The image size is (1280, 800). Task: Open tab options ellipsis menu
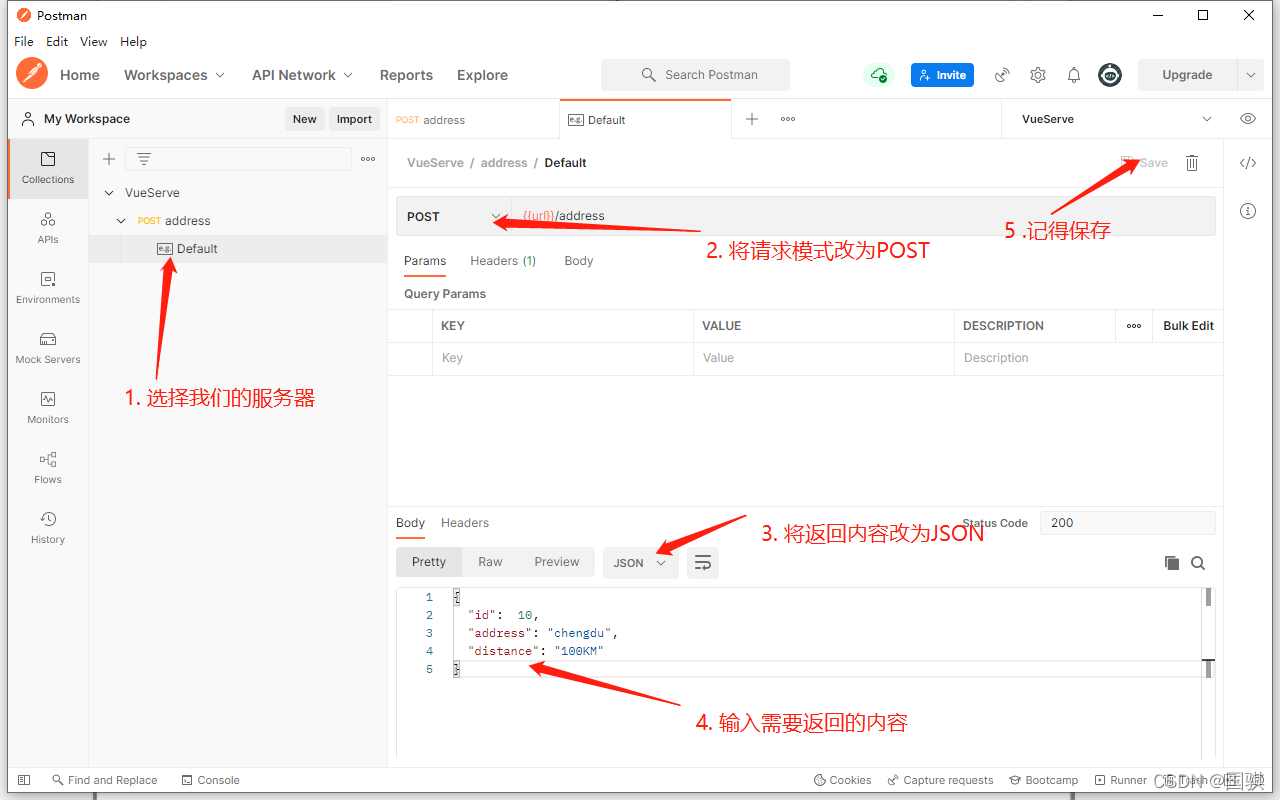pos(788,119)
